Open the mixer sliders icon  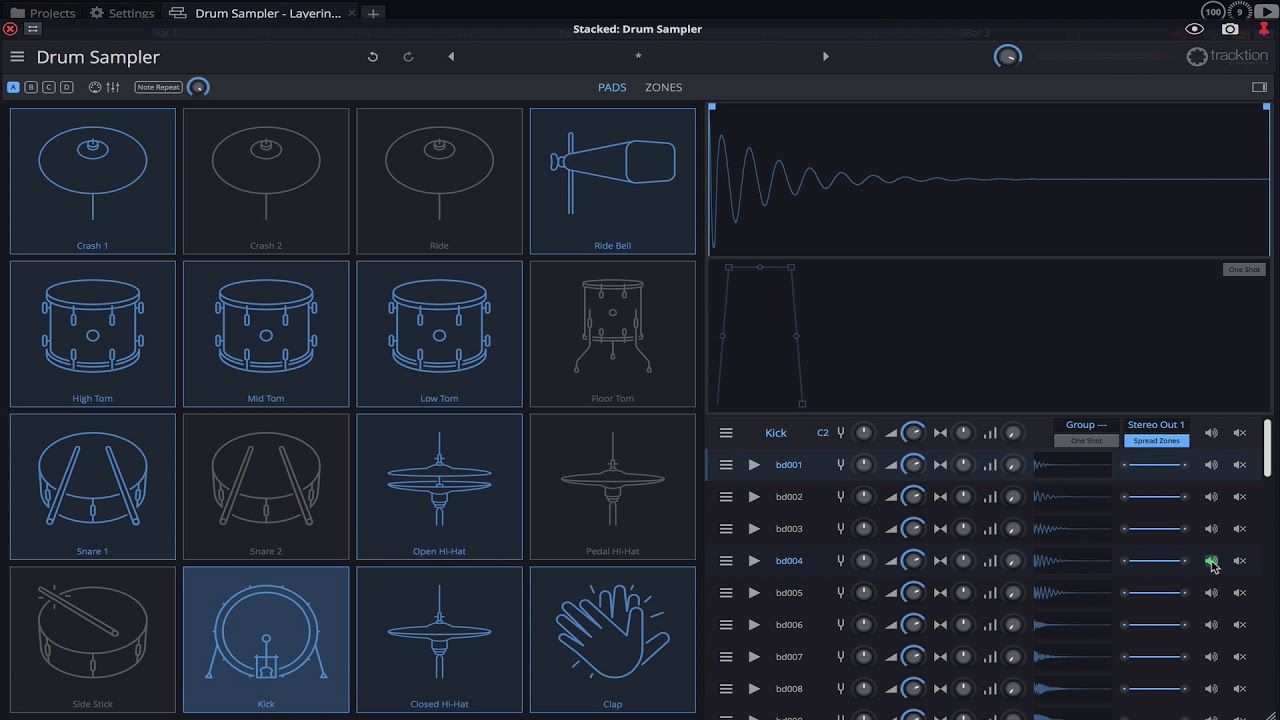[x=113, y=87]
